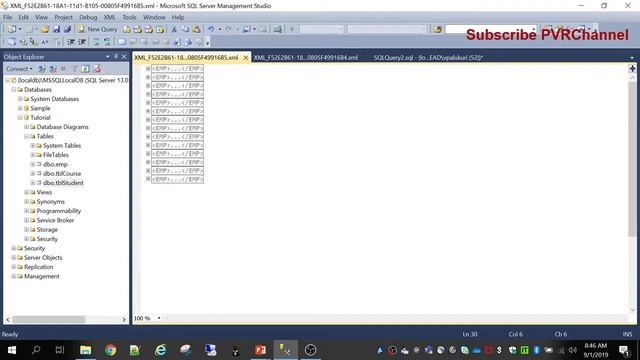640x360 pixels.
Task: Select the Management folder
Action: pos(42,276)
